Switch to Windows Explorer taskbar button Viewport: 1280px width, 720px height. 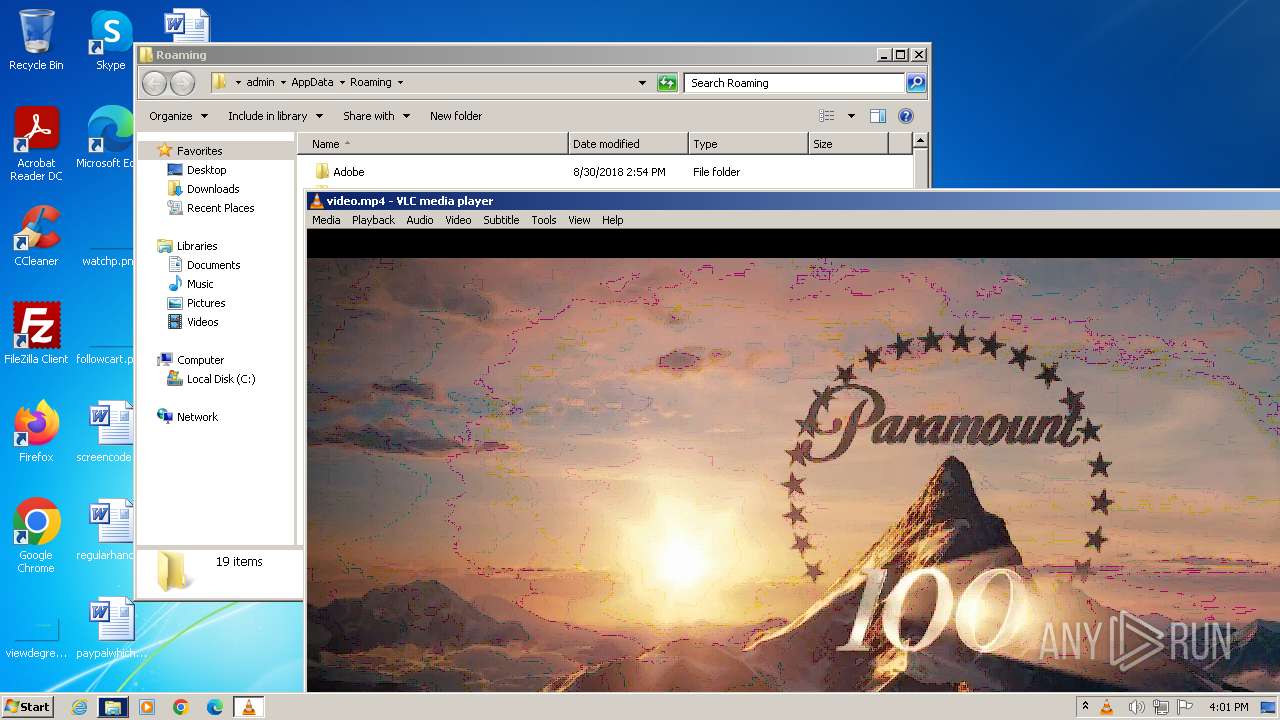113,707
